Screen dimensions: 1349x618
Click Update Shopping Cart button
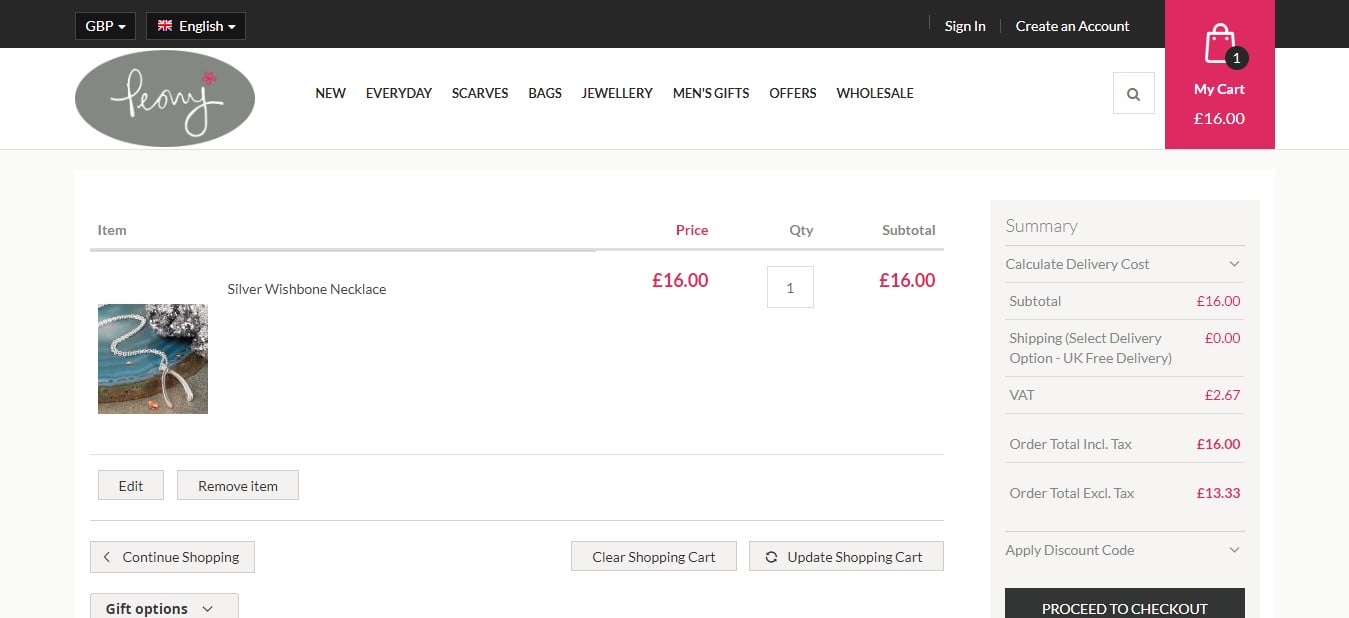(x=846, y=557)
